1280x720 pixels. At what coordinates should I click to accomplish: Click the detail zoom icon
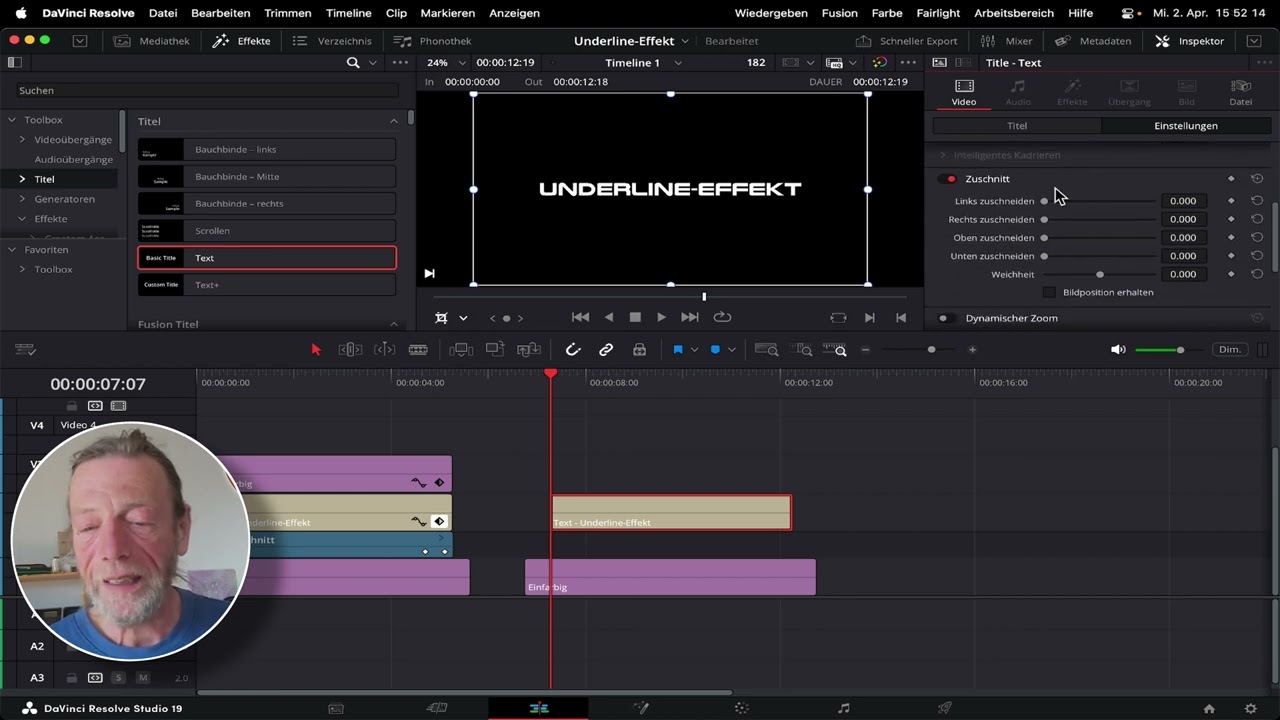pos(801,349)
